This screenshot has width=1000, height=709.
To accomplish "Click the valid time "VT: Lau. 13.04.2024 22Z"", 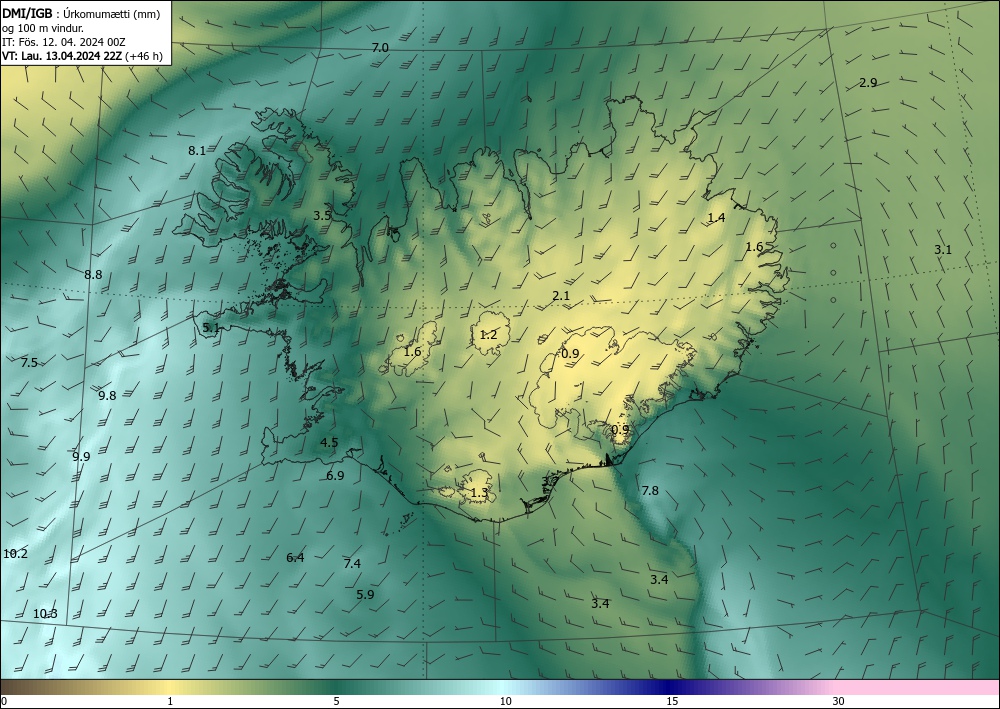I will pos(62,56).
